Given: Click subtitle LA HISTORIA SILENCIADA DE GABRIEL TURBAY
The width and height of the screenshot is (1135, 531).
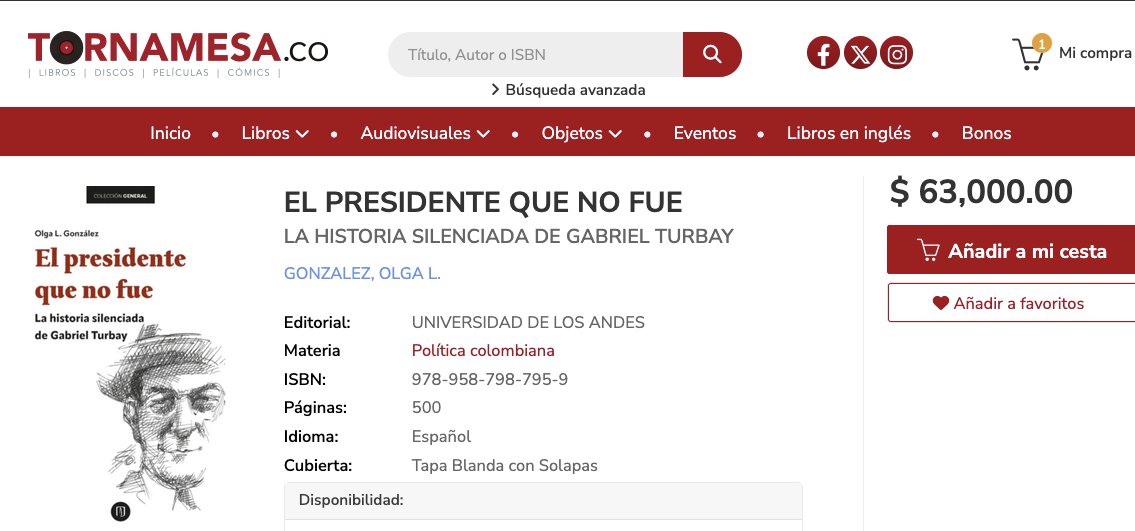Looking at the screenshot, I should tap(508, 237).
